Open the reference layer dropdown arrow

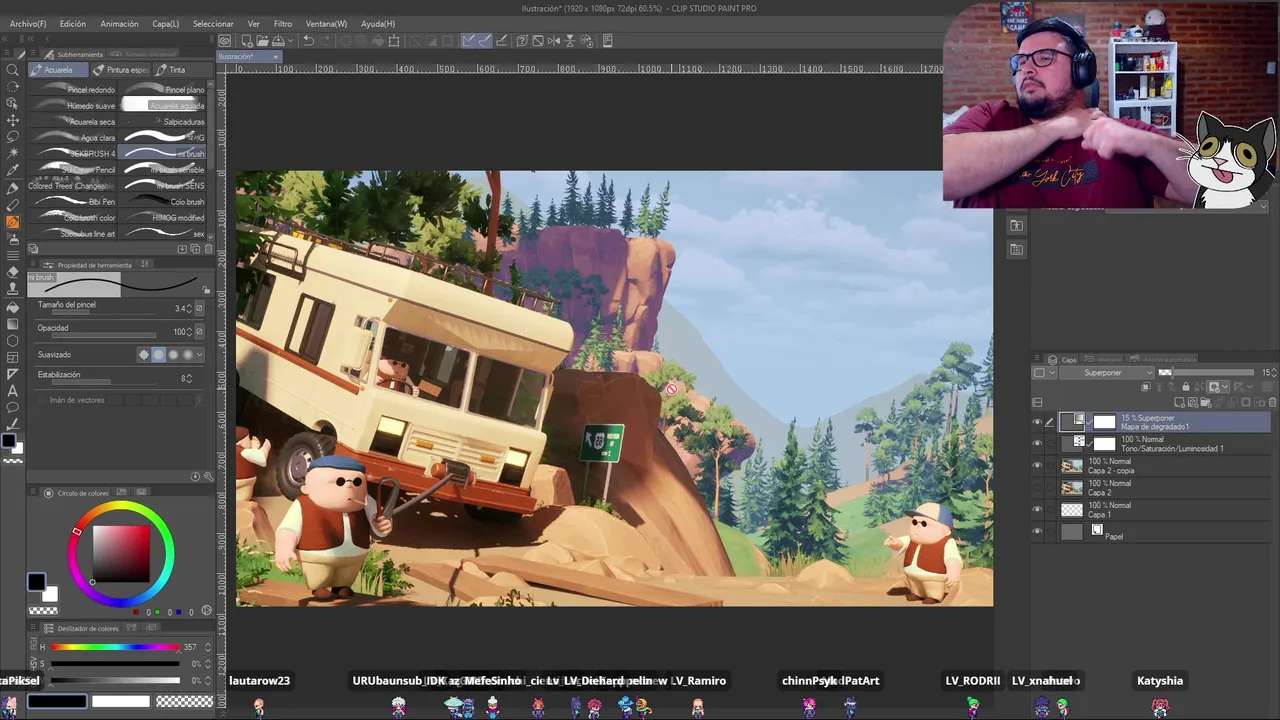point(1223,387)
